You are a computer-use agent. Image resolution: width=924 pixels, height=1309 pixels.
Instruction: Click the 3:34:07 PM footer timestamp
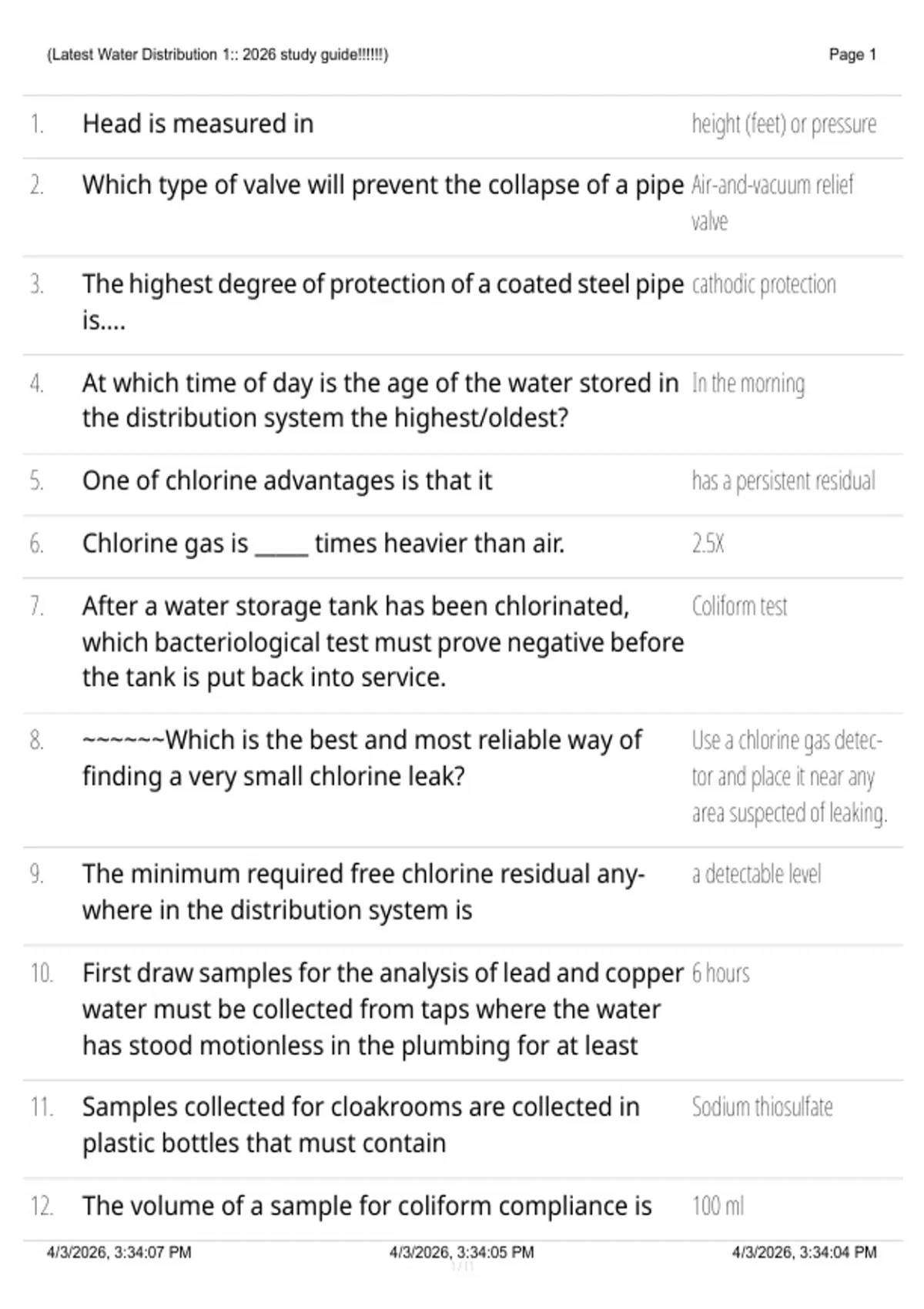pyautogui.click(x=119, y=1253)
